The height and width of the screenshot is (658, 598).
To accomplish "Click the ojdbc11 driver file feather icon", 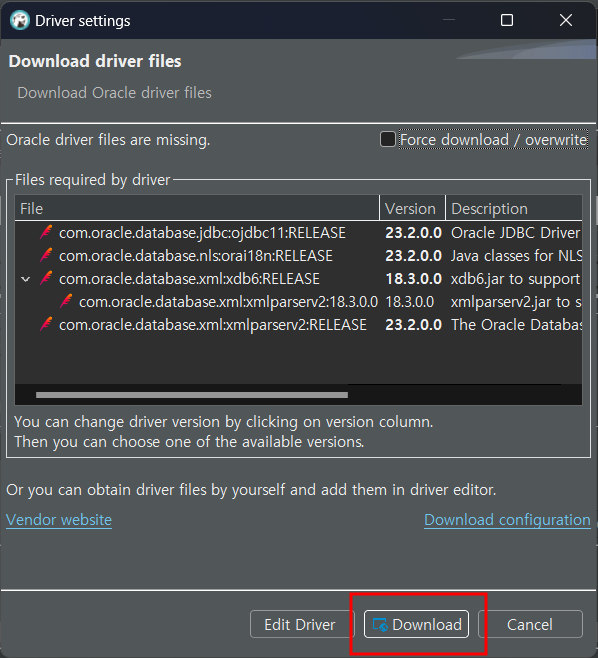I will click(x=46, y=232).
